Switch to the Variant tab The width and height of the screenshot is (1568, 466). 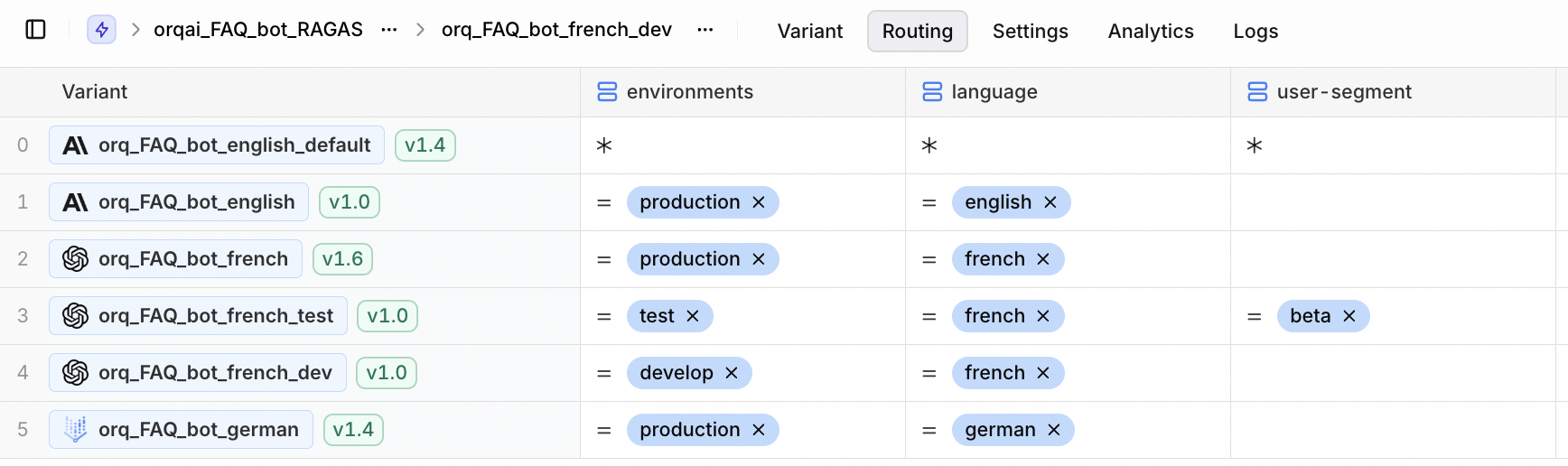tap(809, 32)
